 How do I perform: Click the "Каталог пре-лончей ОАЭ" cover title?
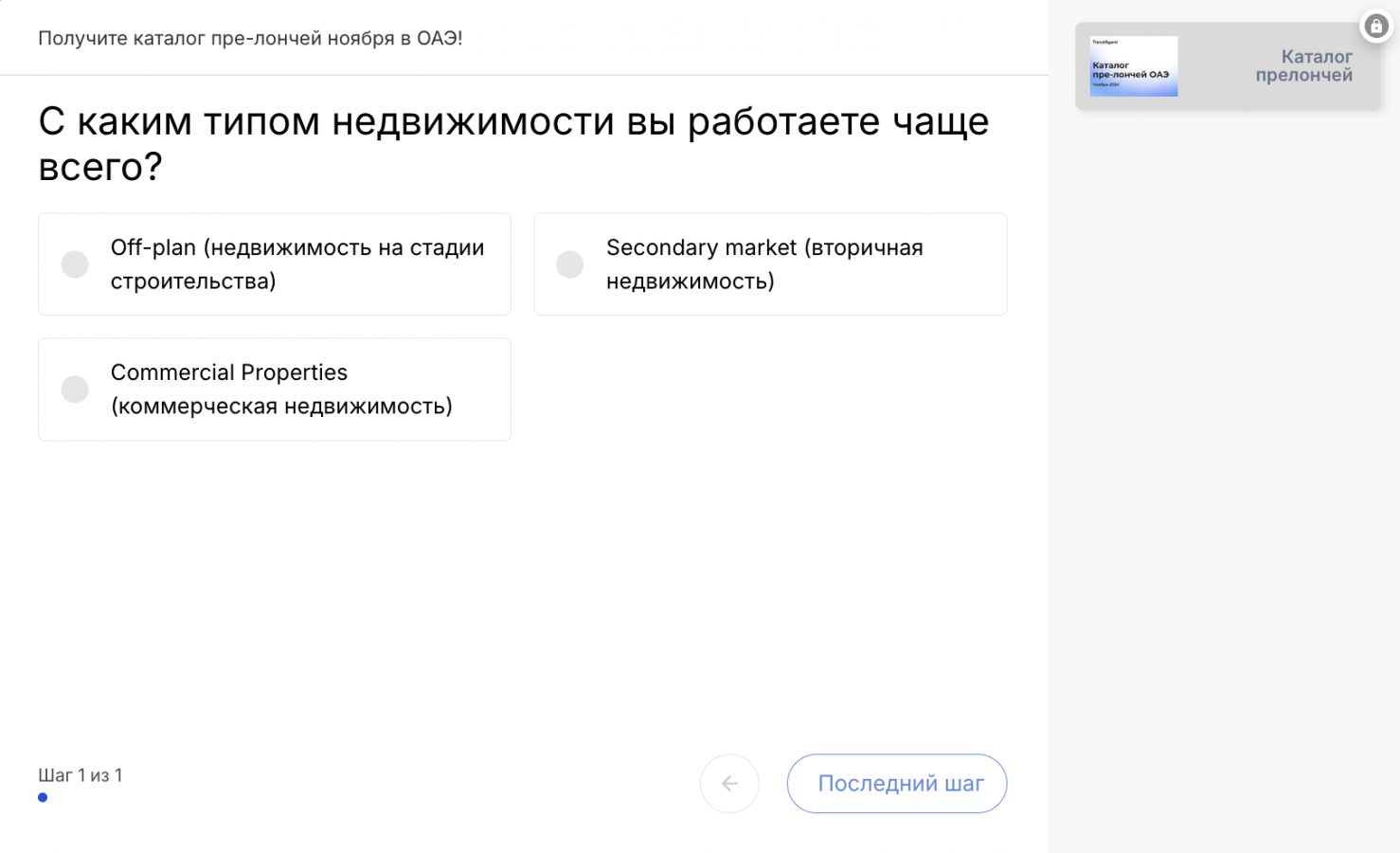[x=1130, y=70]
